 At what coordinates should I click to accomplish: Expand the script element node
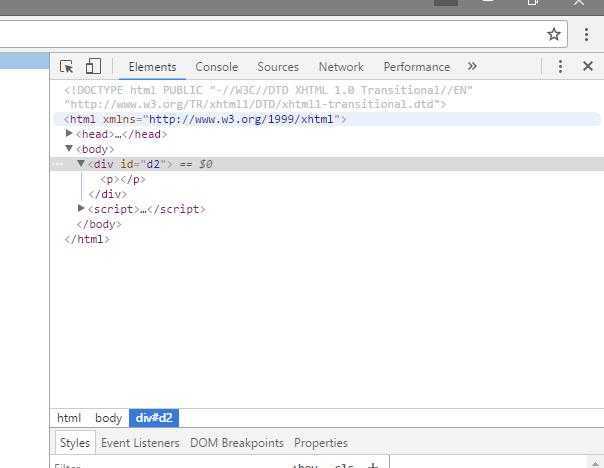click(81, 208)
